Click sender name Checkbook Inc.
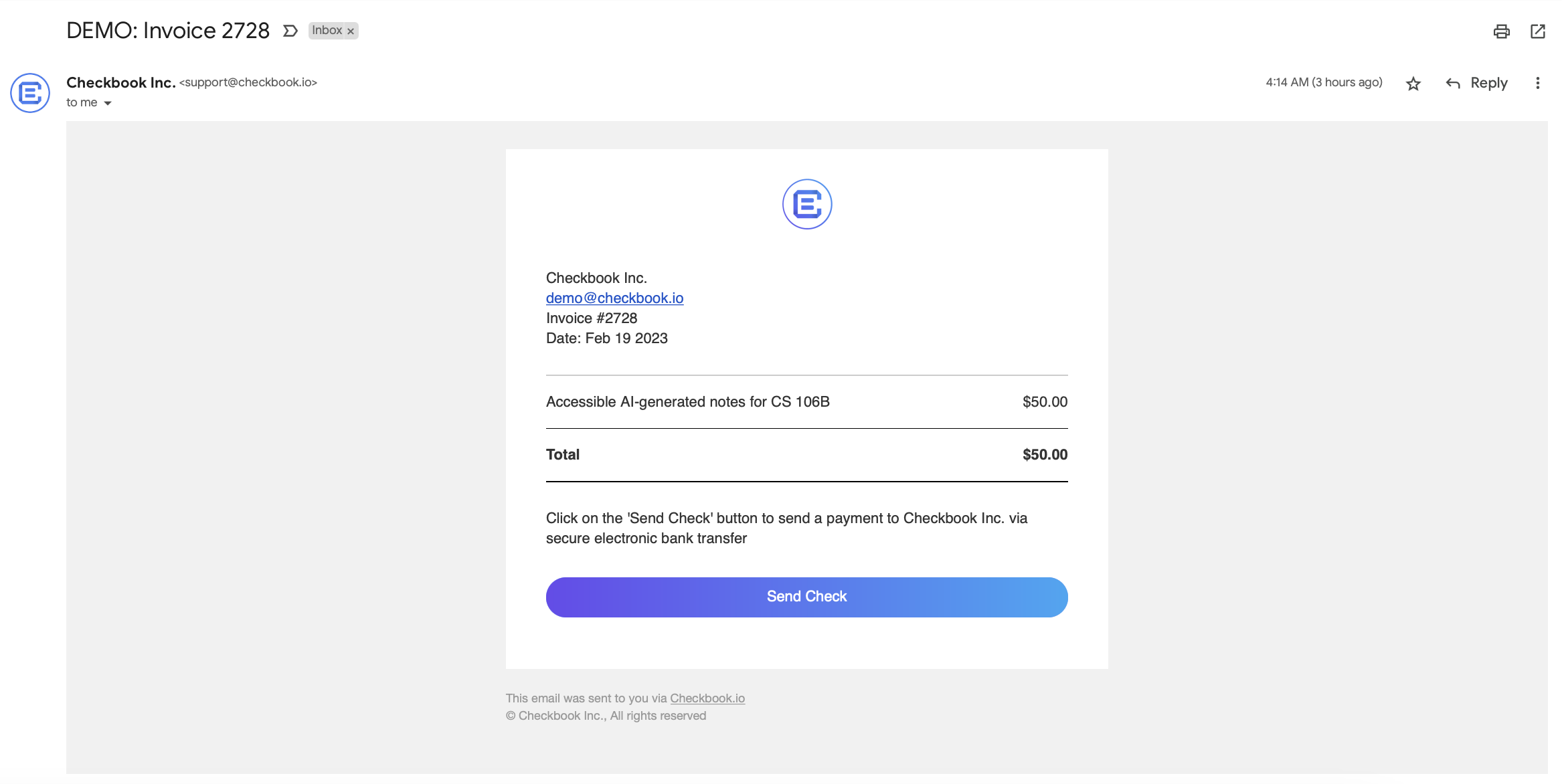The image size is (1562, 784). [120, 82]
